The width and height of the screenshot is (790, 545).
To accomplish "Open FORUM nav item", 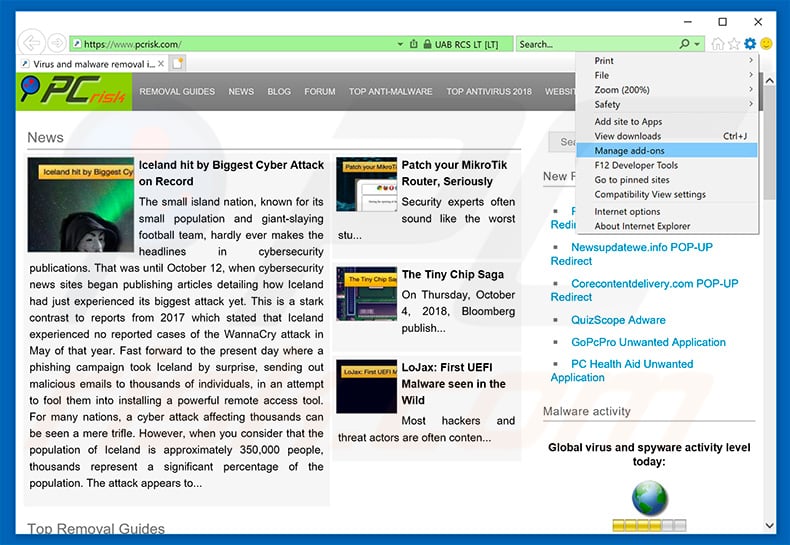I will coord(319,92).
